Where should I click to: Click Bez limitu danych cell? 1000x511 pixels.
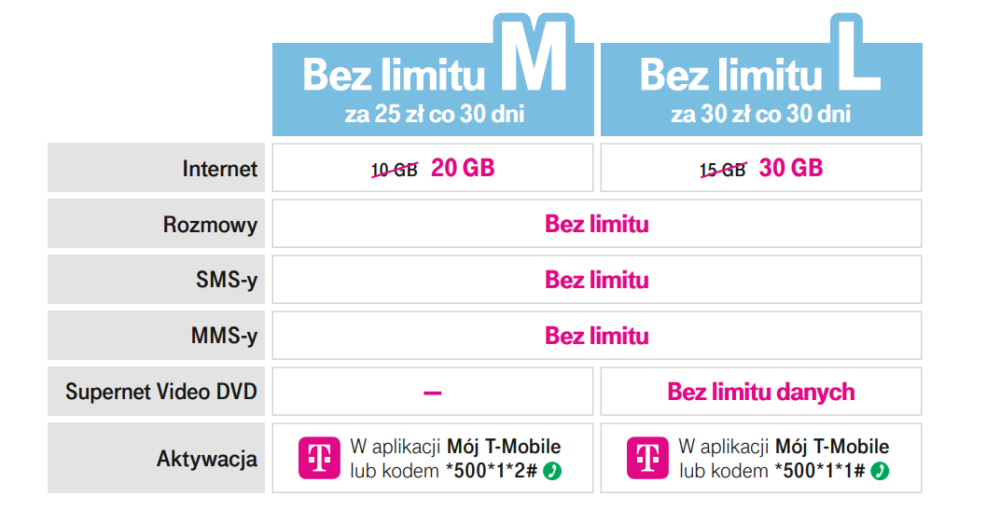761,392
